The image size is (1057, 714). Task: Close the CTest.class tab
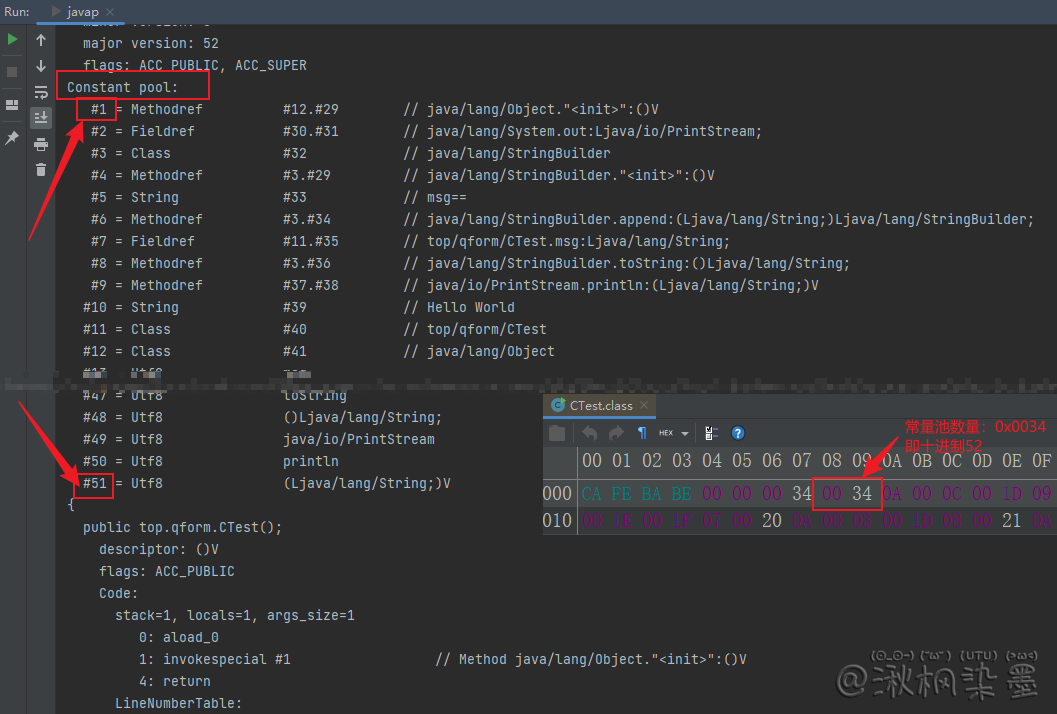point(645,405)
